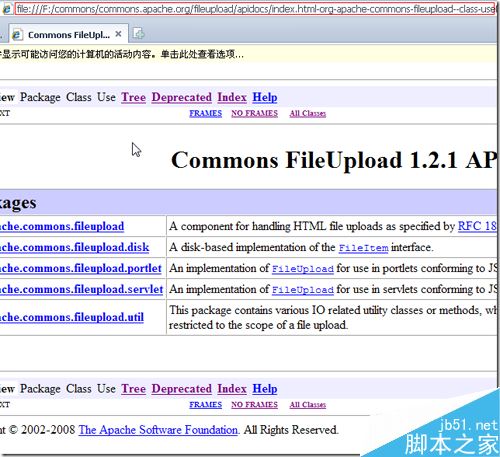This screenshot has width=500, height=457.
Task: Click 'Package' label in bottom navigation bar
Action: tap(40, 389)
